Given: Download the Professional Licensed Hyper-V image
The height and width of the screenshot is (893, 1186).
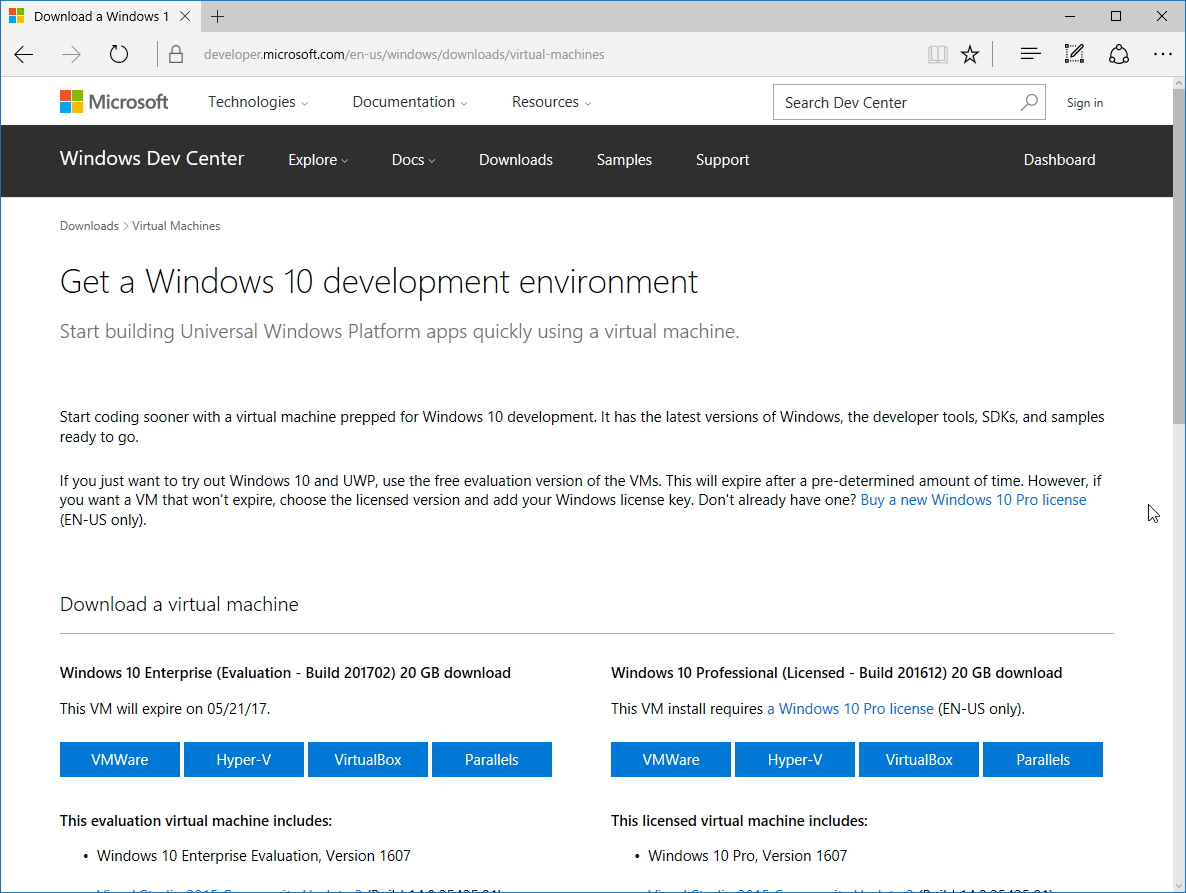Looking at the screenshot, I should click(x=795, y=760).
